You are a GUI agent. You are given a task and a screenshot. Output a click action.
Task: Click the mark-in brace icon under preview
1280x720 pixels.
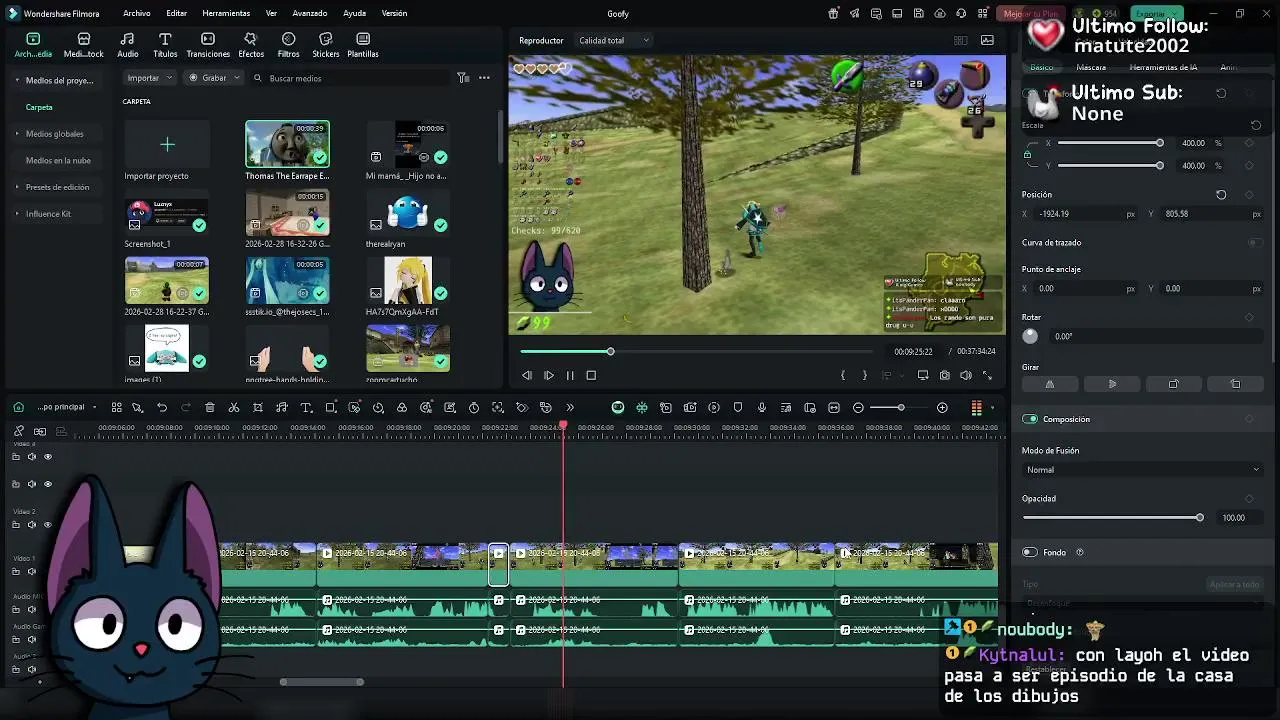843,375
